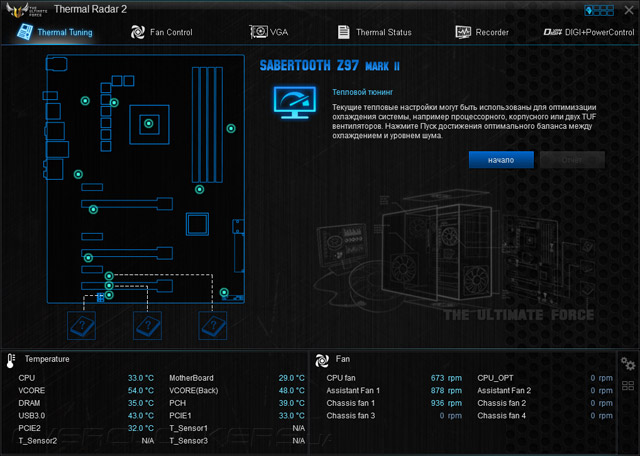The image size is (640, 456).
Task: Click the CPU_OPT fan label
Action: pyautogui.click(x=496, y=378)
